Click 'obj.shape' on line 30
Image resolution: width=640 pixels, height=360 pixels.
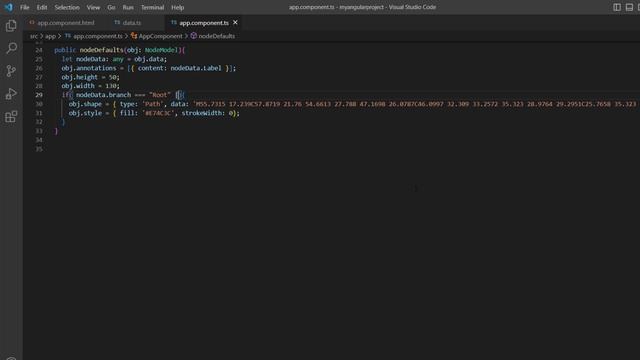coord(85,104)
